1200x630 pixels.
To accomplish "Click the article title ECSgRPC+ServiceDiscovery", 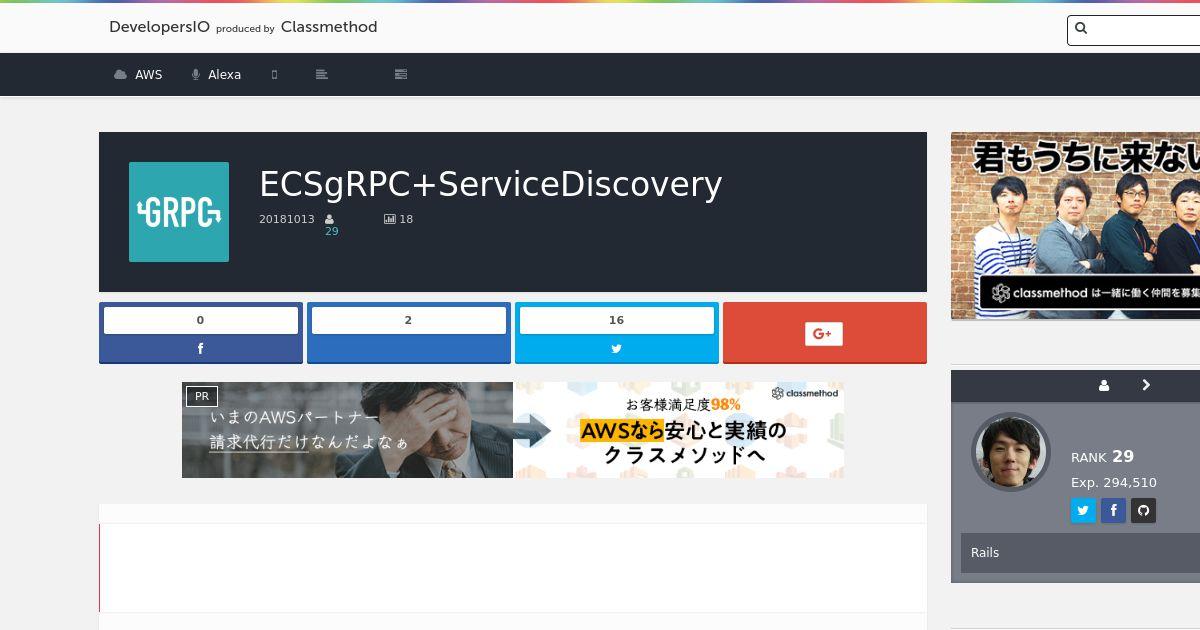I will 490,184.
